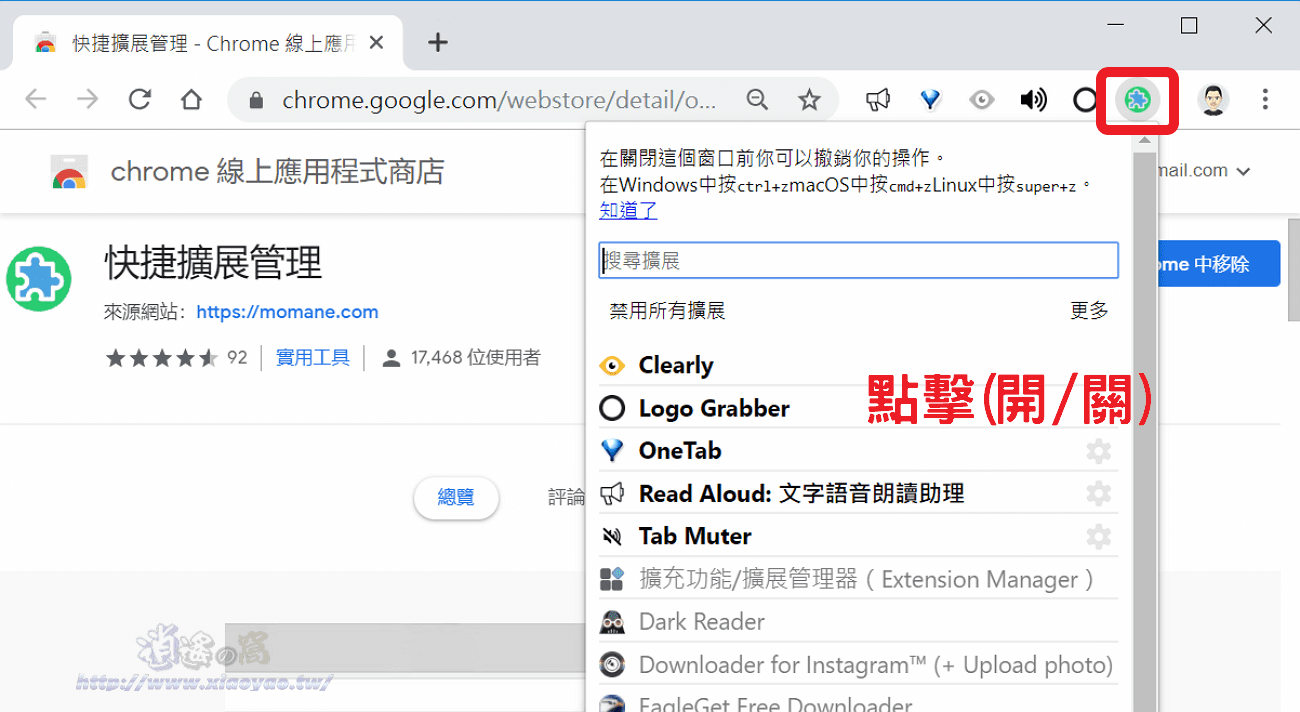This screenshot has height=712, width=1300.
Task: Click the Chrome Web Store logo
Action: (x=69, y=172)
